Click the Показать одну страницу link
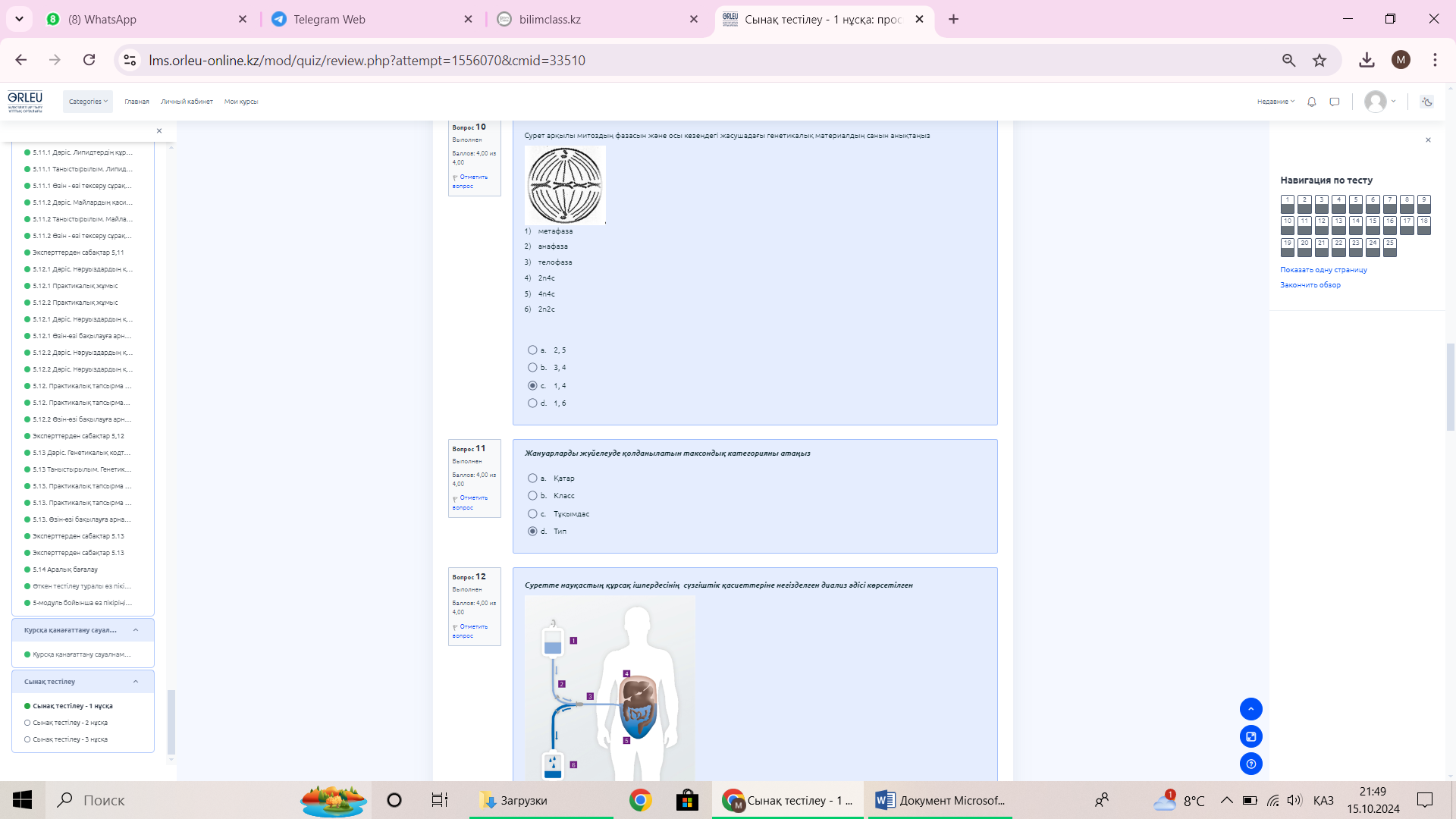 pos(1323,270)
